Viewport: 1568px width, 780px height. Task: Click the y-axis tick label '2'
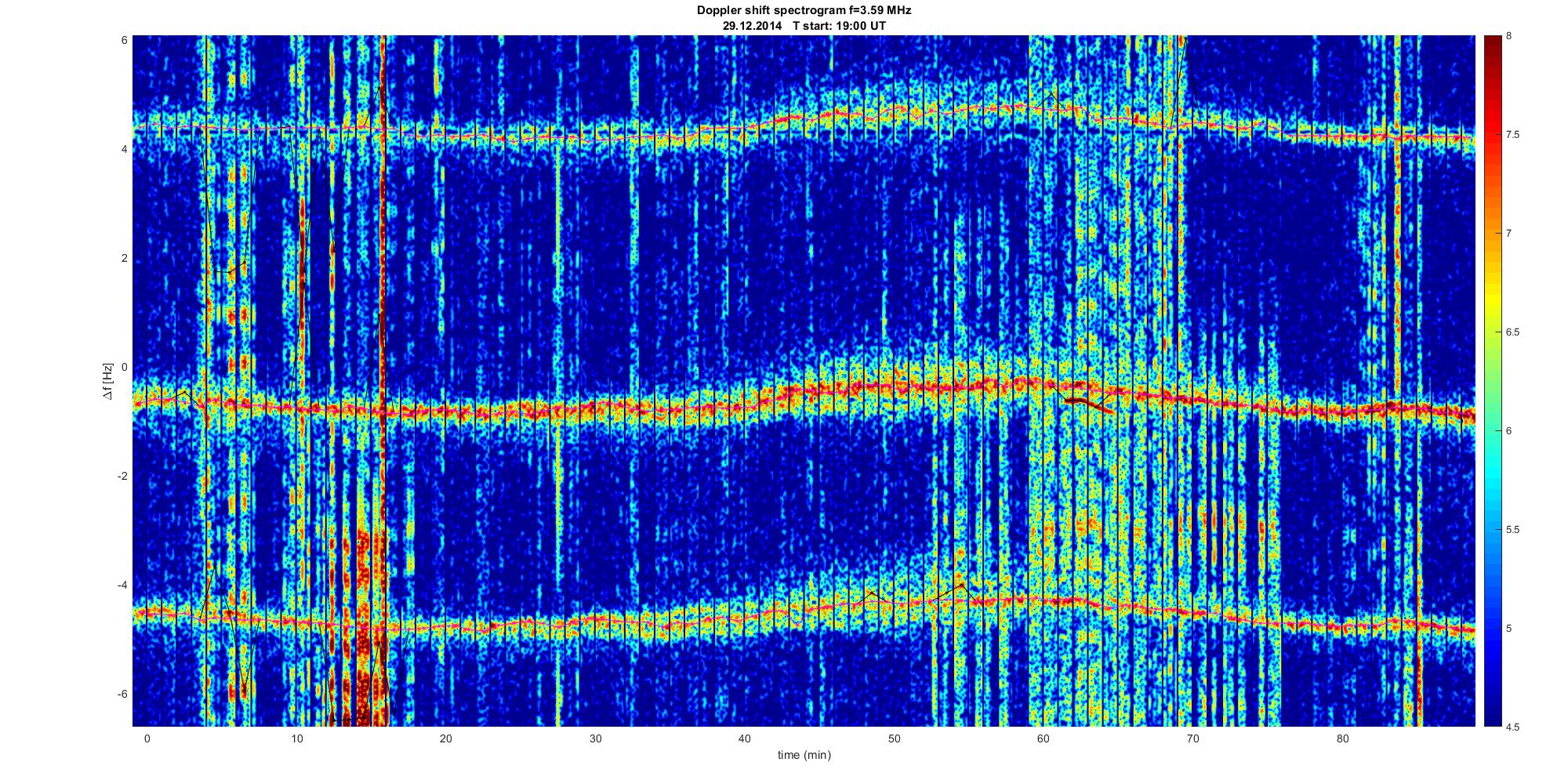(124, 258)
